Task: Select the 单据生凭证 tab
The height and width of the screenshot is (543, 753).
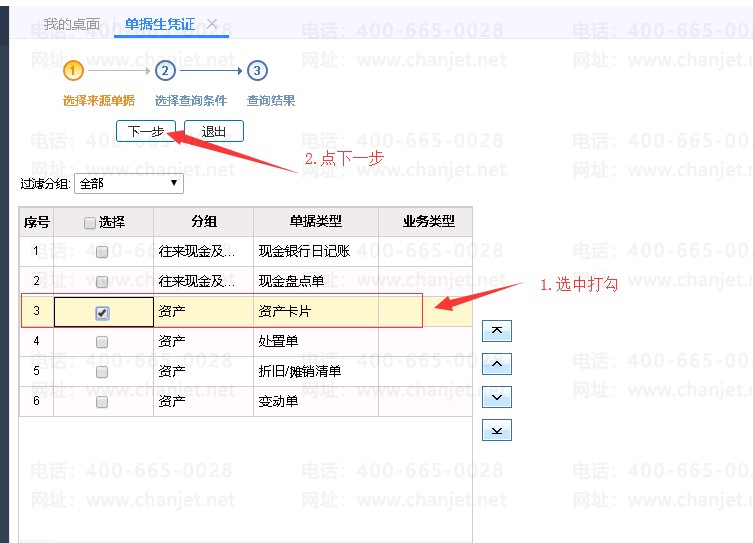Action: (160, 24)
